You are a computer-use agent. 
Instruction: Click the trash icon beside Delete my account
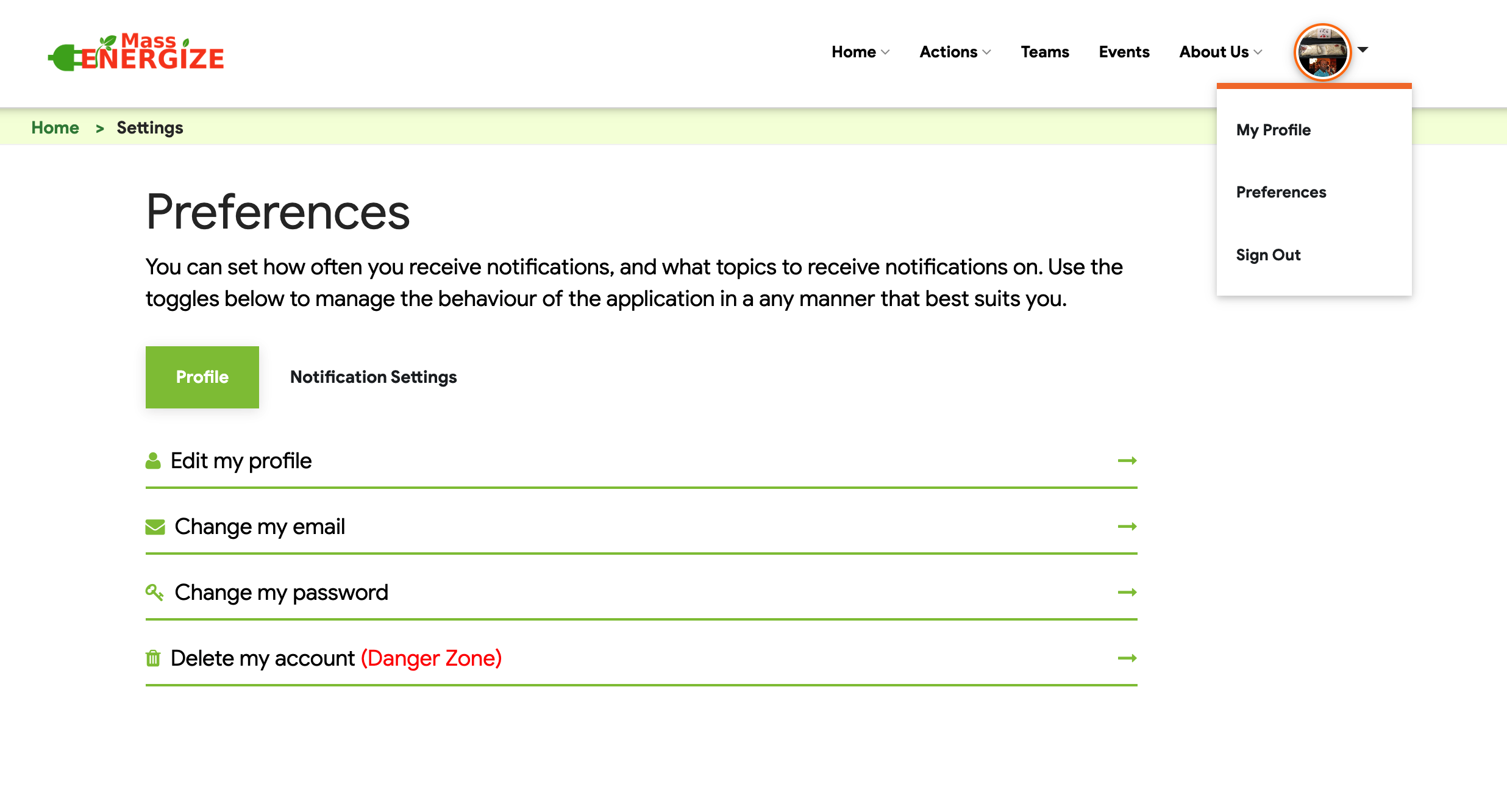[153, 658]
